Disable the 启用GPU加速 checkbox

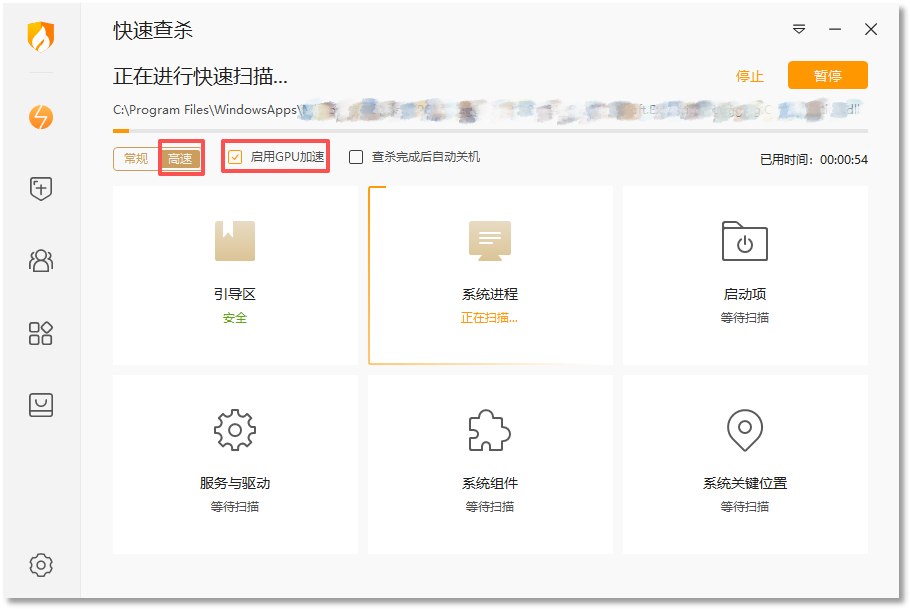(235, 157)
